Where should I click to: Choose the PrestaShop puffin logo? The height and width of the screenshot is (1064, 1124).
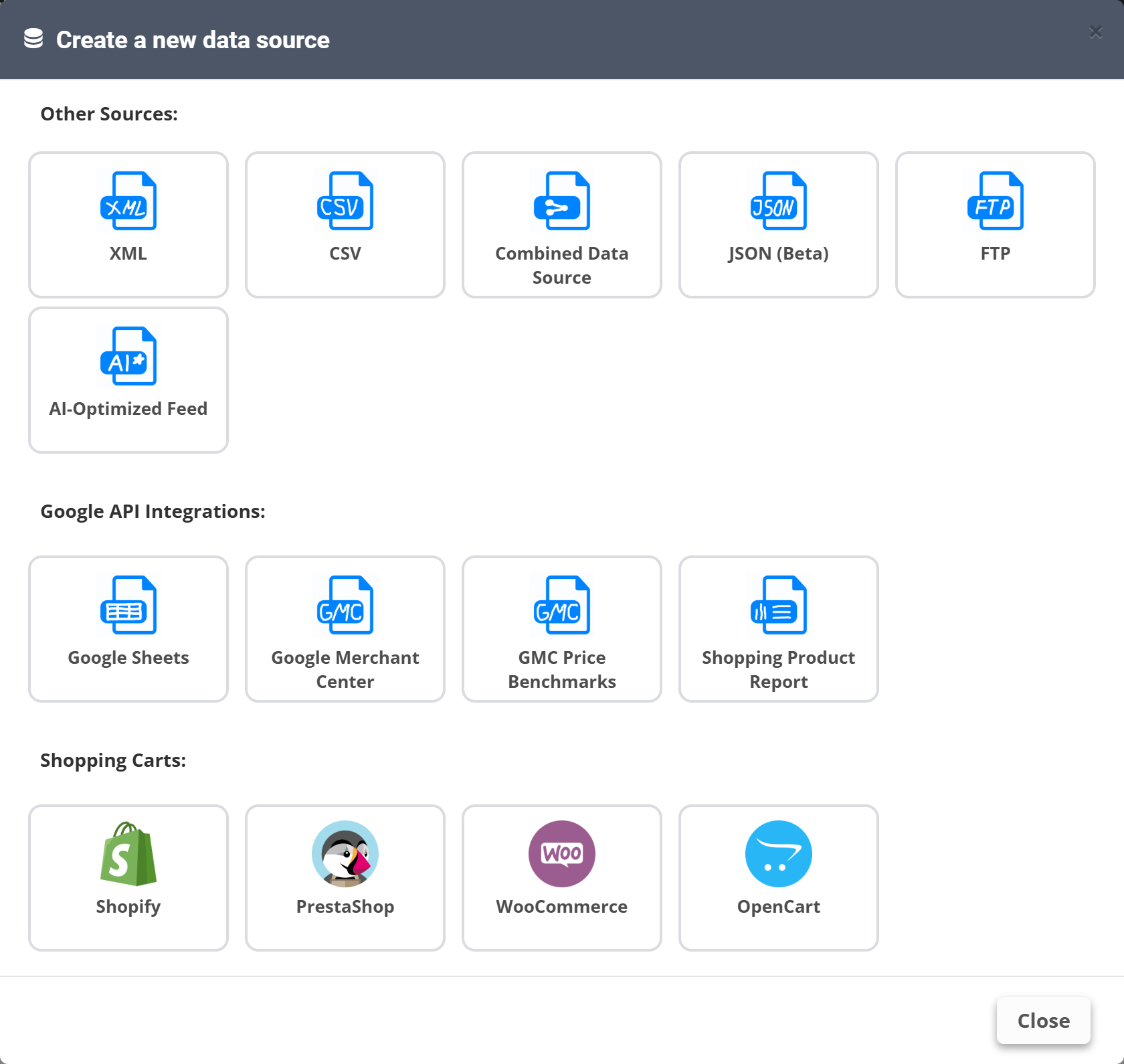[345, 854]
